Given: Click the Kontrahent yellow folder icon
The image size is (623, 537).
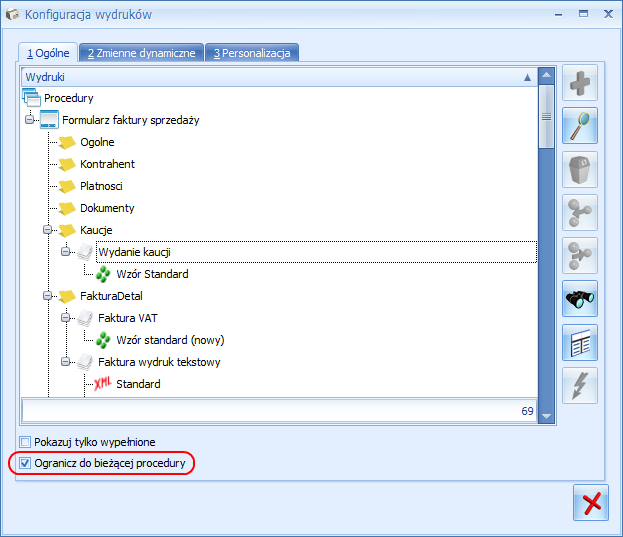Looking at the screenshot, I should click(x=67, y=164).
